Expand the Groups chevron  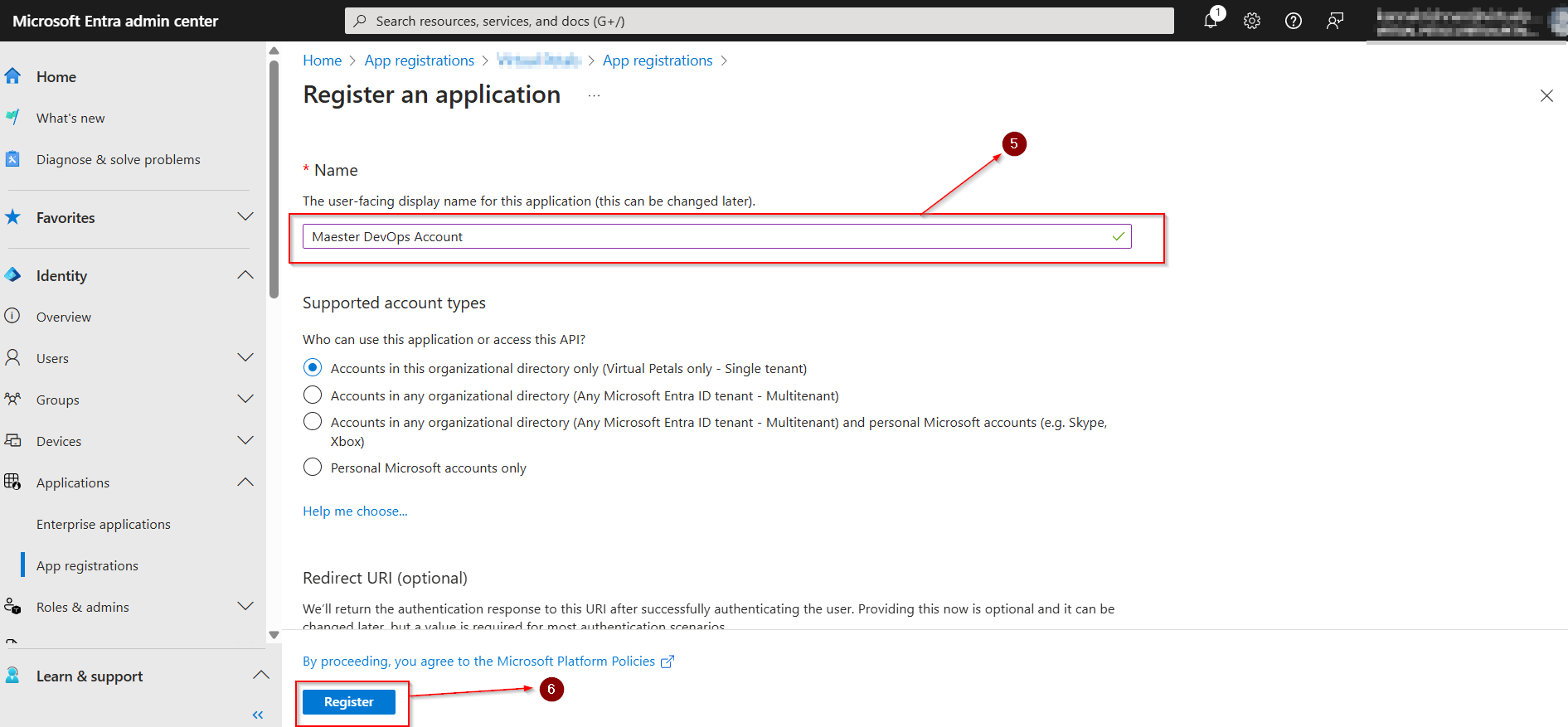pos(245,399)
